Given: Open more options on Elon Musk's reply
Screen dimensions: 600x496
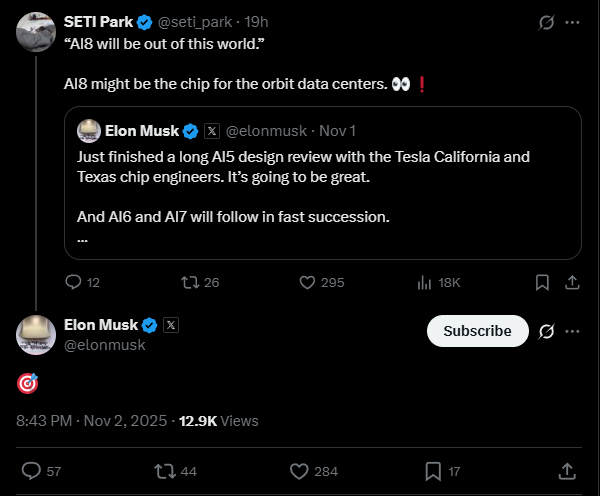Looking at the screenshot, I should [x=572, y=331].
